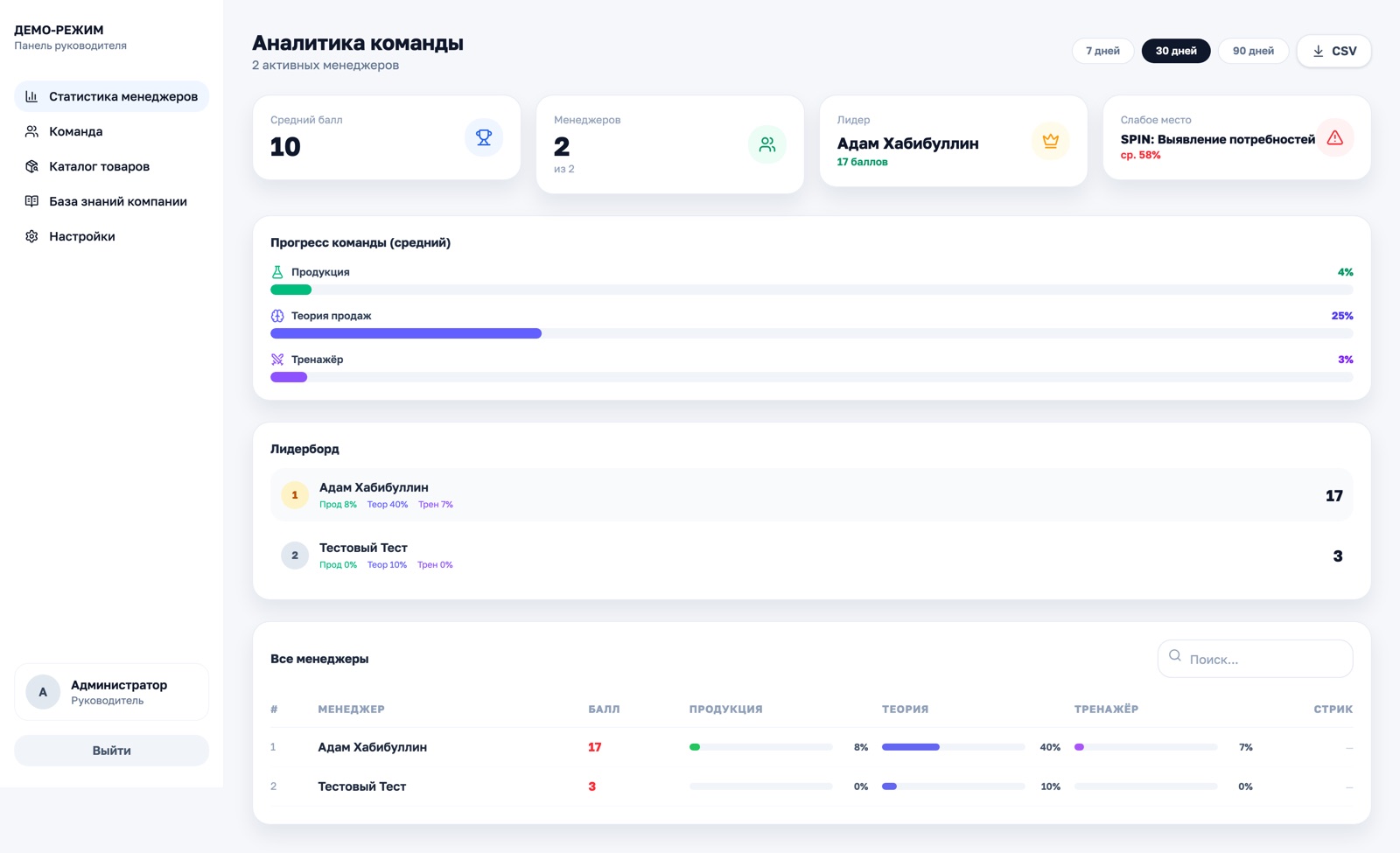
Task: Click the brain icon next to Теория продаж
Action: tap(277, 316)
